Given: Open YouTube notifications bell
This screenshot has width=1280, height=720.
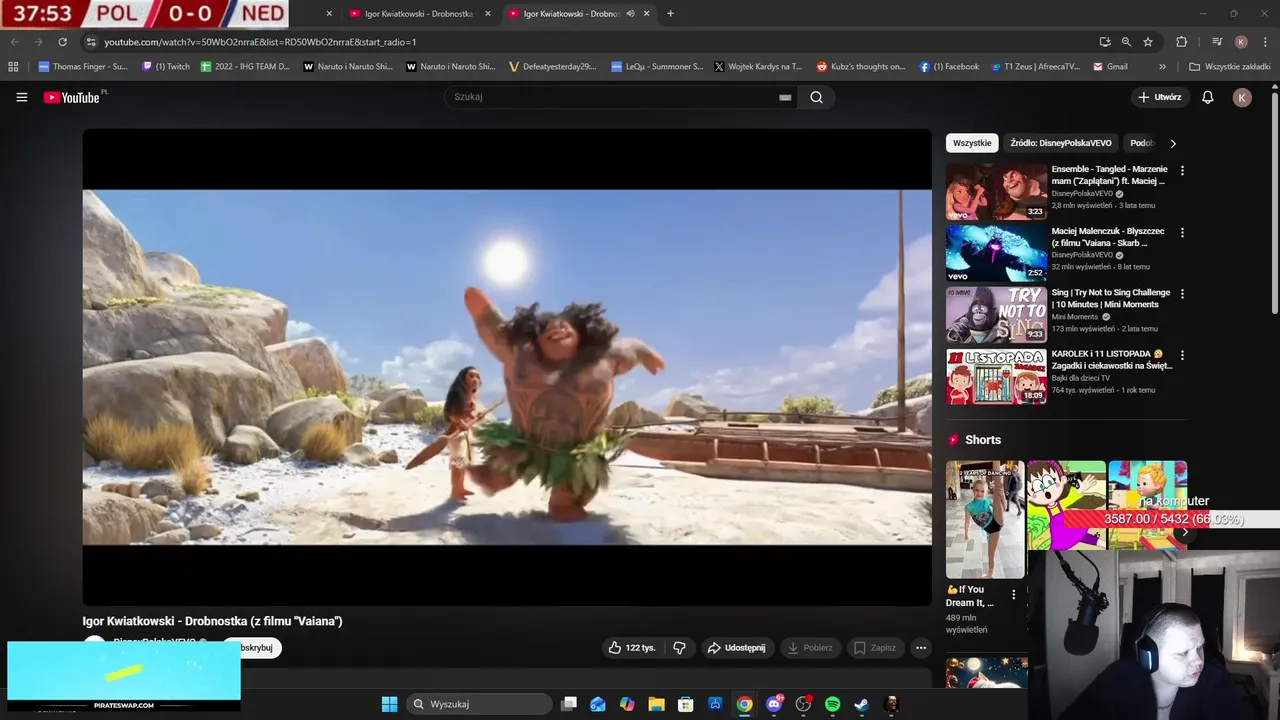Looking at the screenshot, I should (x=1207, y=97).
